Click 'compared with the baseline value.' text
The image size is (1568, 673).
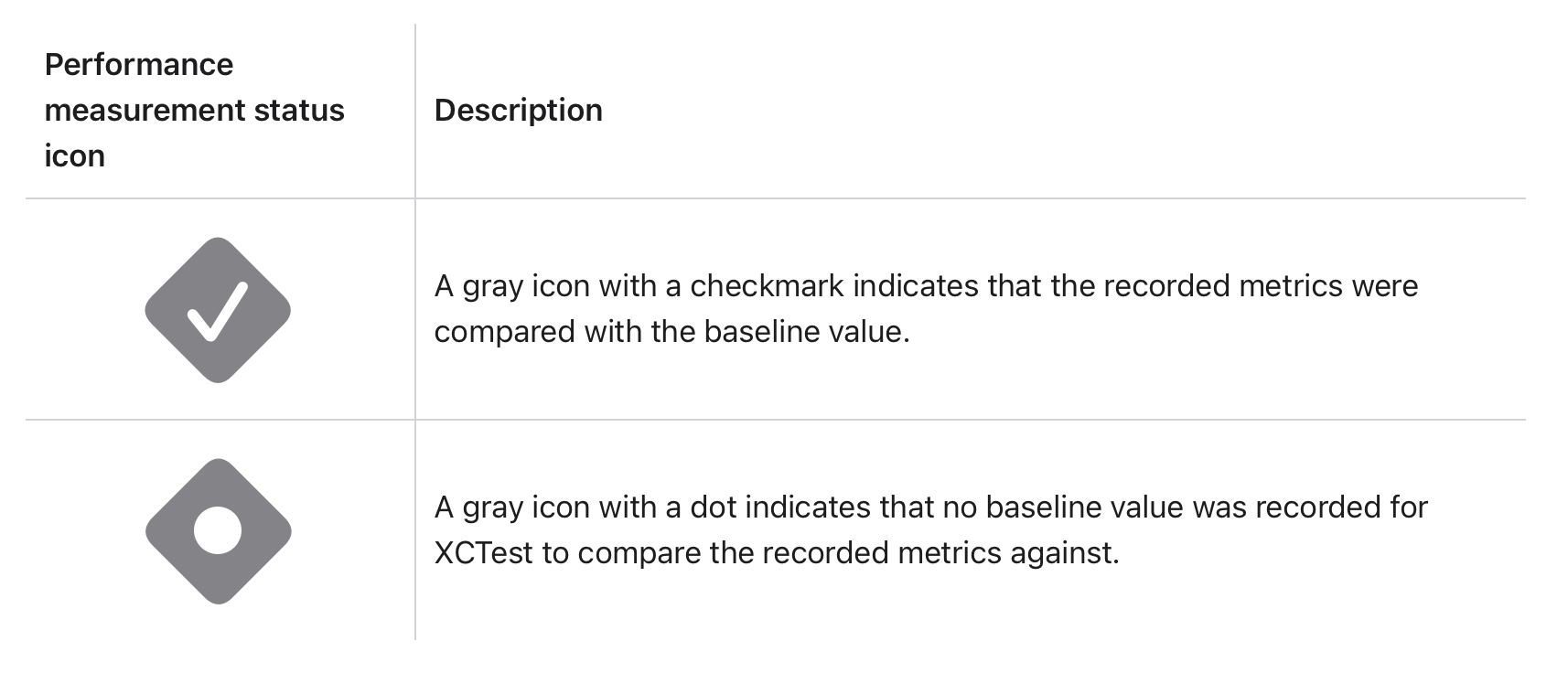(671, 332)
